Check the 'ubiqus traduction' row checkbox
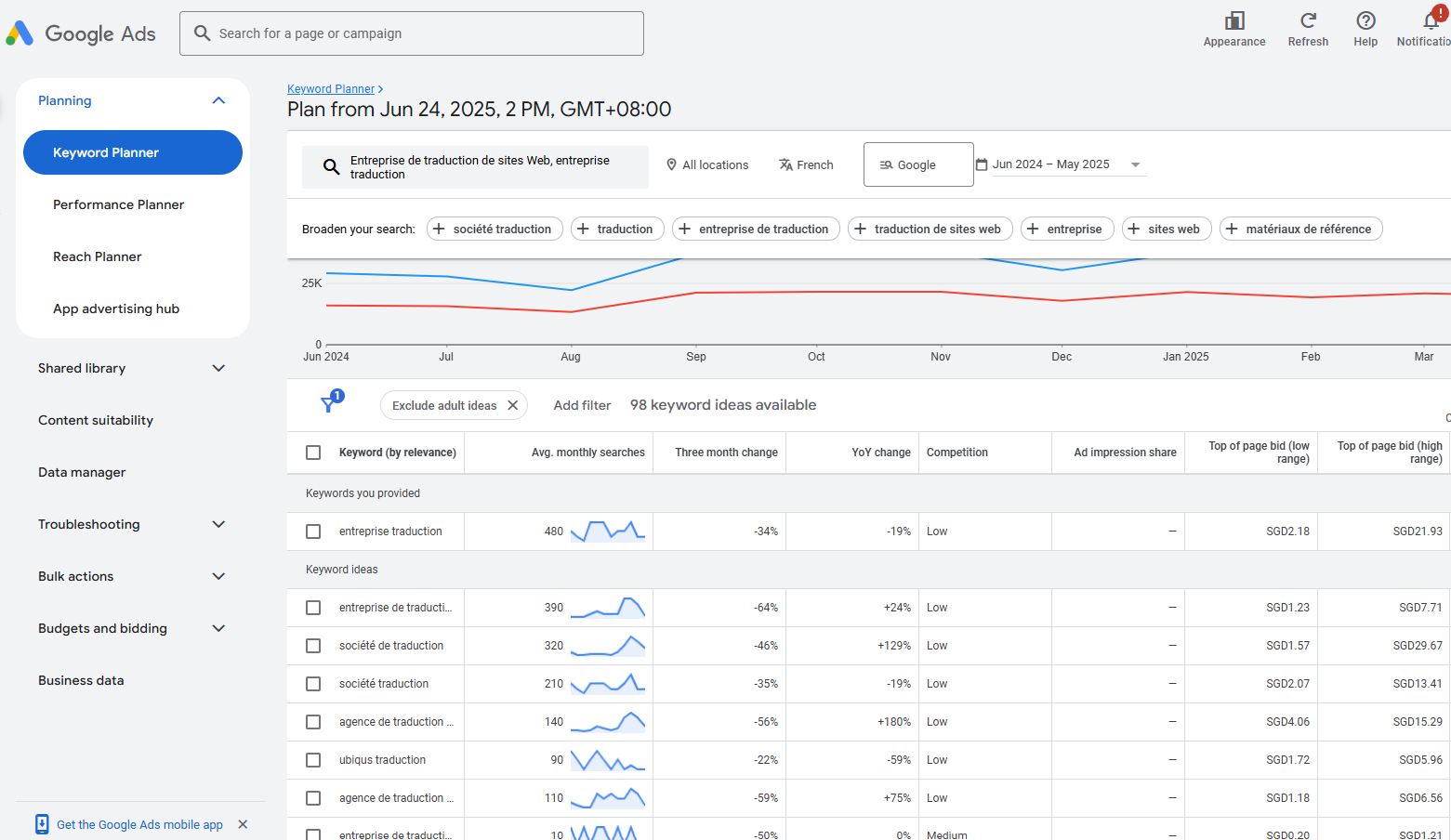The image size is (1451, 840). 313,760
